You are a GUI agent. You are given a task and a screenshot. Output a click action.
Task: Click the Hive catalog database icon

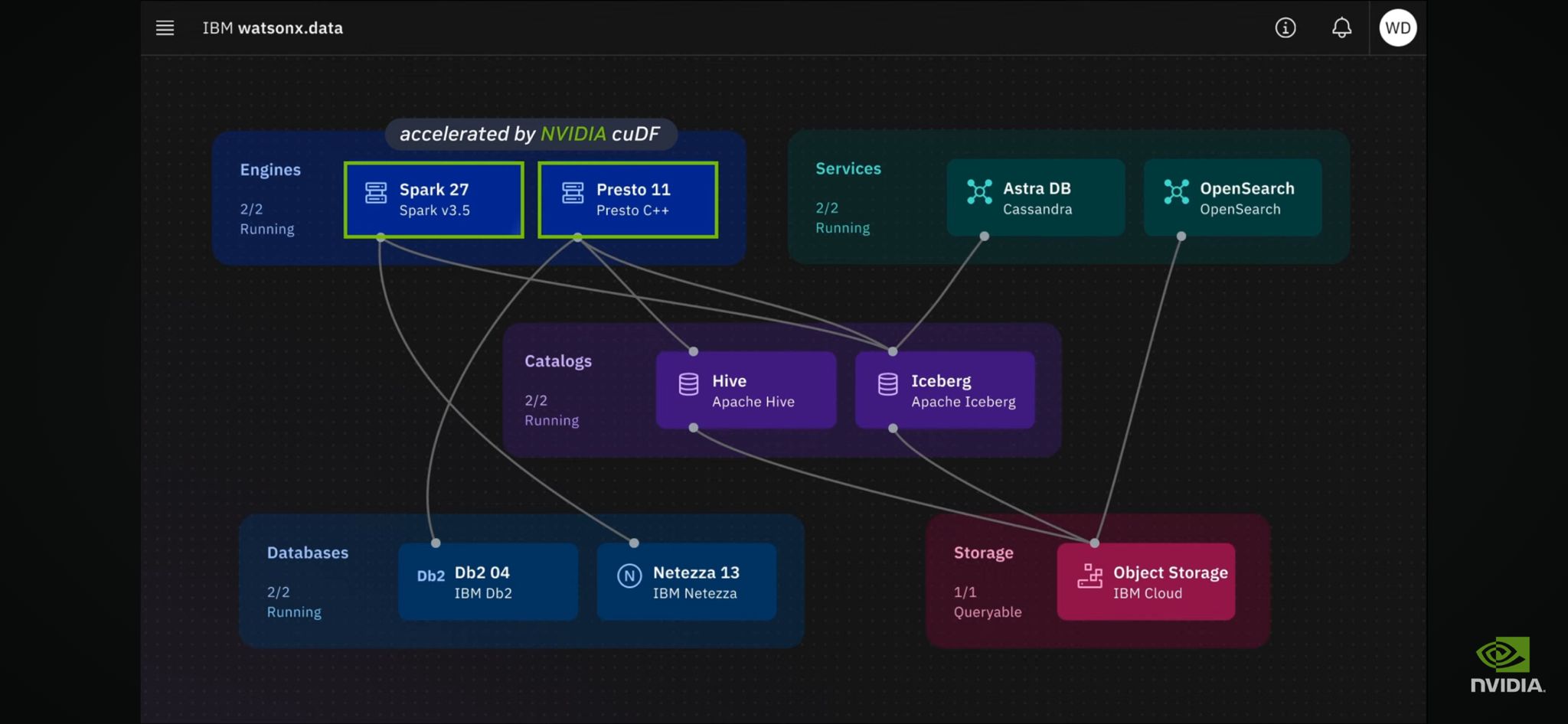pos(688,384)
